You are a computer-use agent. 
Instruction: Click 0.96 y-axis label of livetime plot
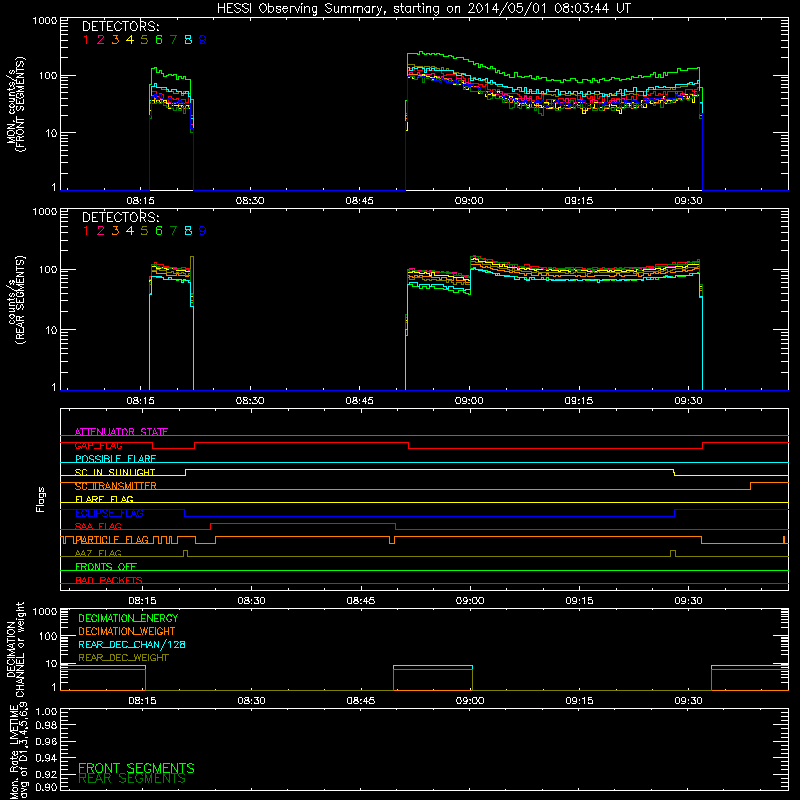(46, 741)
